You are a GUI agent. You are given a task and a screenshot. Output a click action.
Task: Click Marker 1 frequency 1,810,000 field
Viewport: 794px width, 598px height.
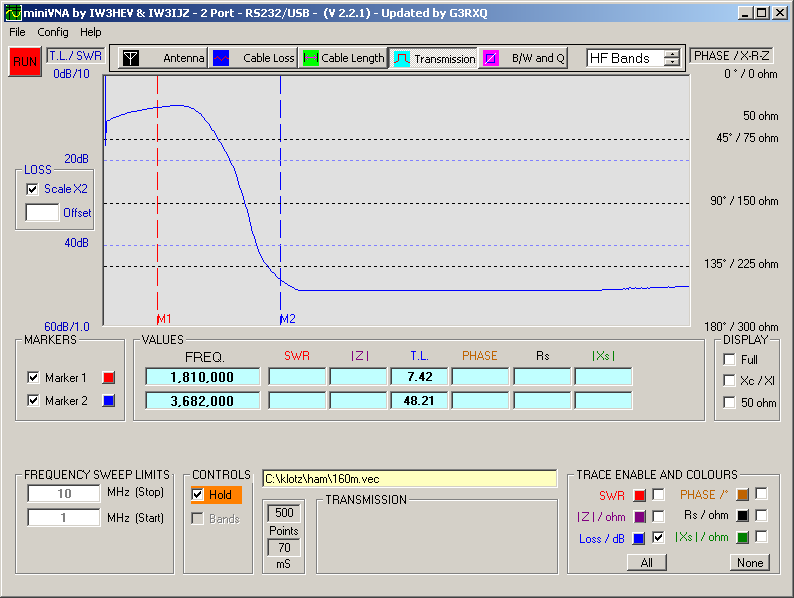coord(203,377)
